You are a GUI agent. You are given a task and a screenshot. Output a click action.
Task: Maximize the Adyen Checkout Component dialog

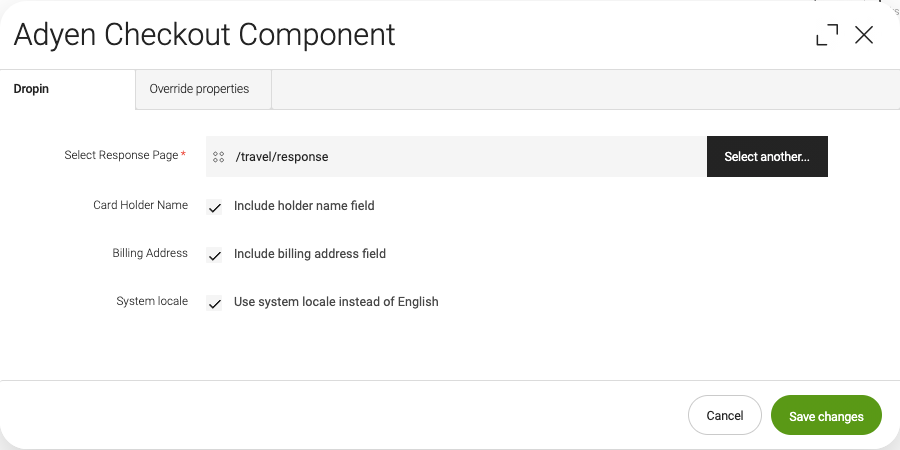827,36
